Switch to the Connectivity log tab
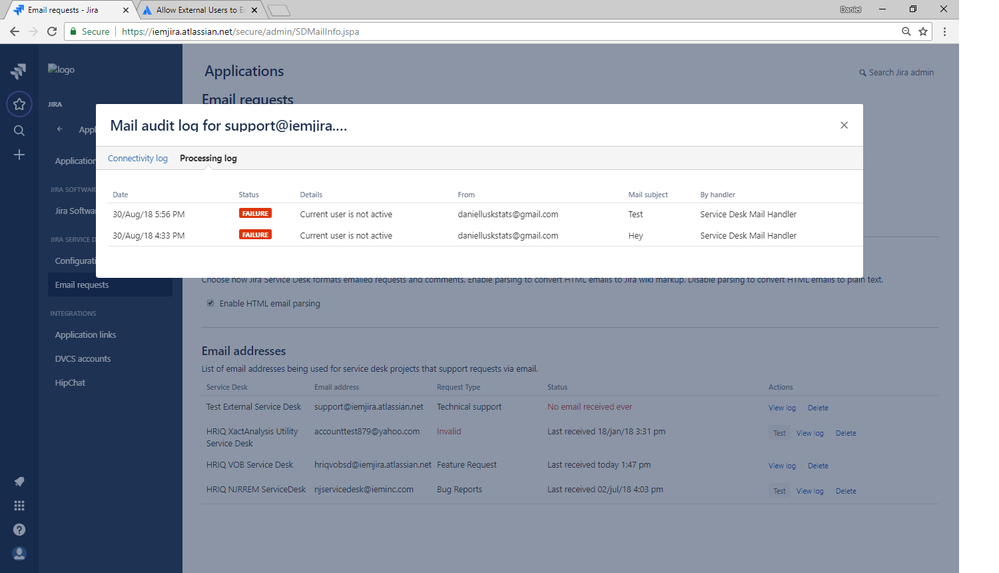 coord(138,158)
